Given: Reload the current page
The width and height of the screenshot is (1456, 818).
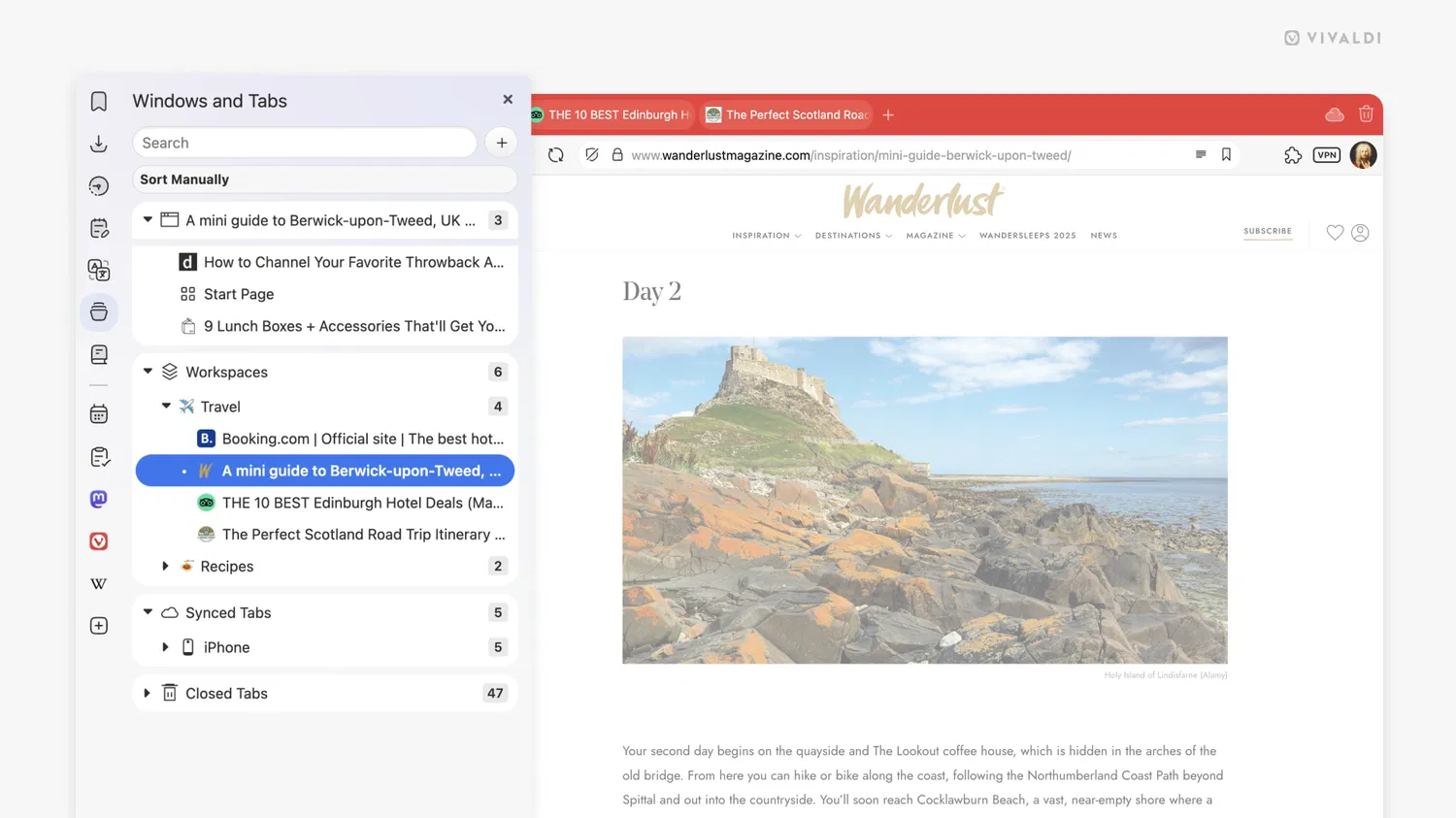Looking at the screenshot, I should click(556, 155).
